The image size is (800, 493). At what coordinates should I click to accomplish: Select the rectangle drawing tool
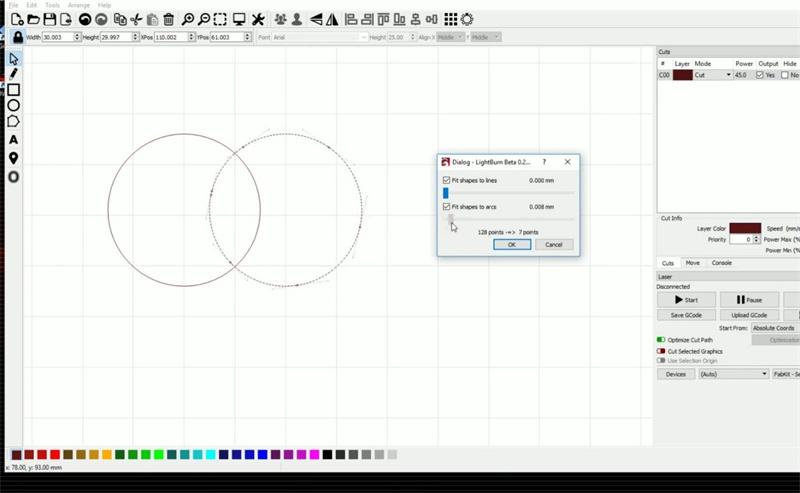pos(14,90)
